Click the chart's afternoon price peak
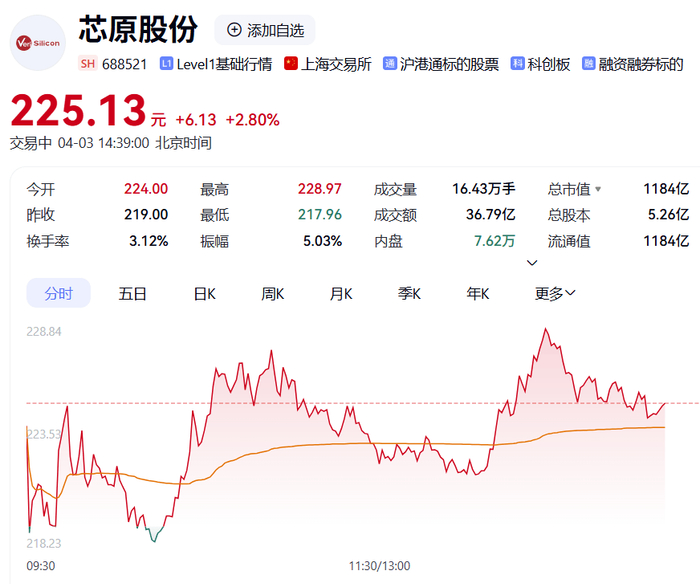 (546, 330)
